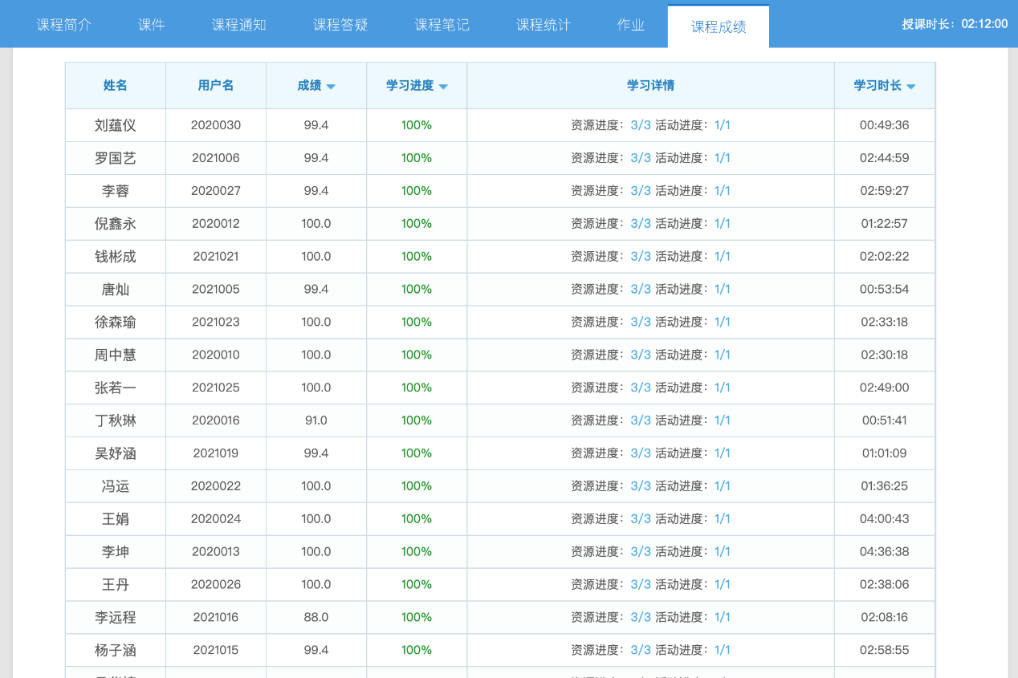Go to the 课程答疑 tab

(x=340, y=25)
